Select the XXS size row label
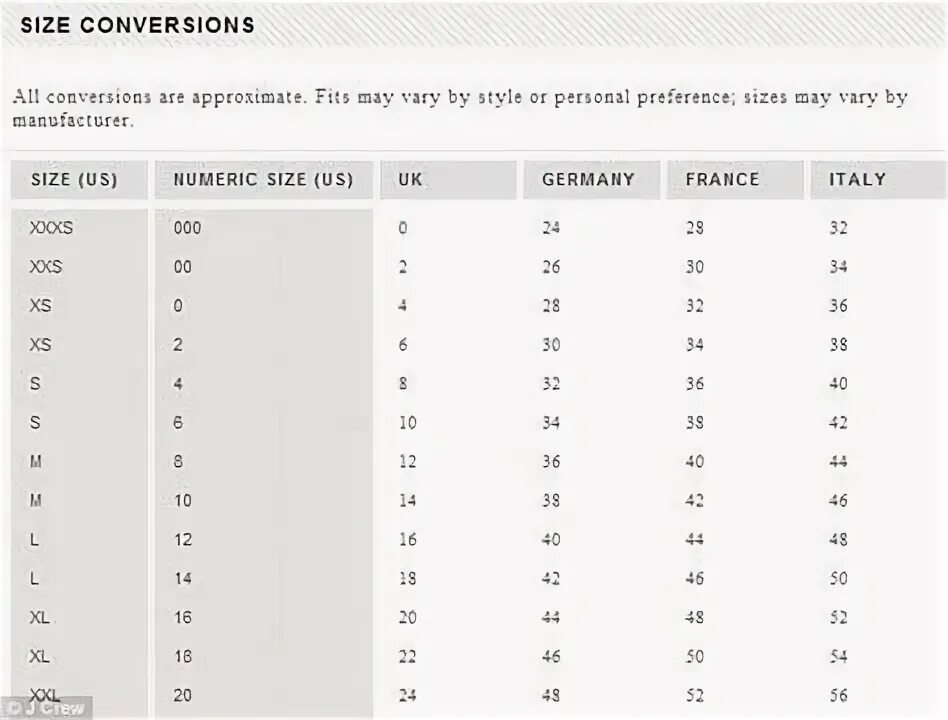Screen dimensions: 948x720 [46, 267]
